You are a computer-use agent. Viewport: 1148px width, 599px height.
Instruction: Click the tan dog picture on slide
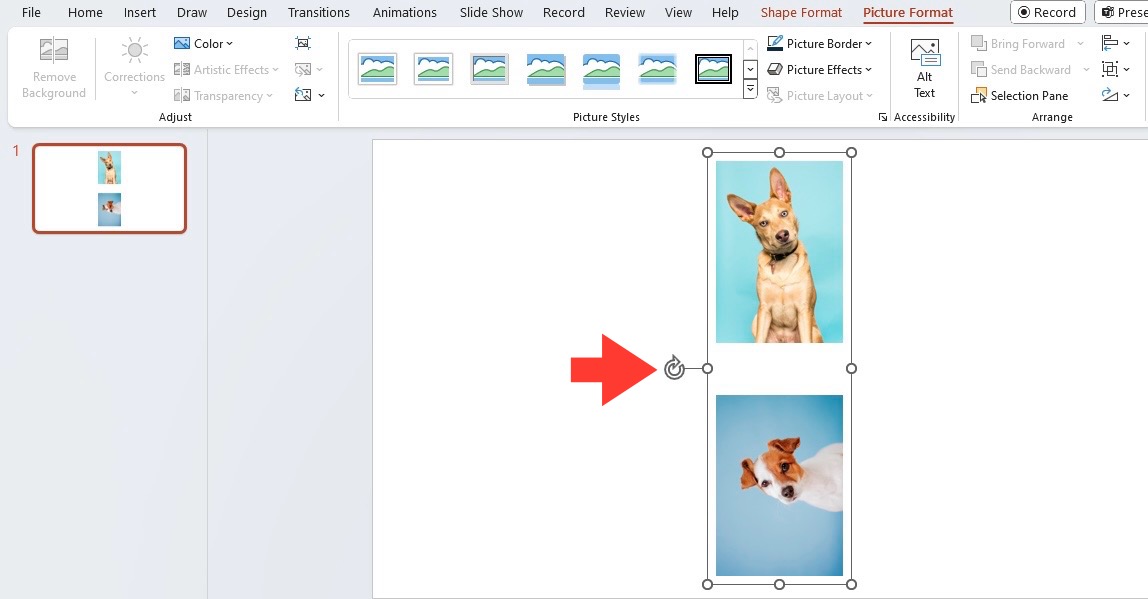coord(779,252)
